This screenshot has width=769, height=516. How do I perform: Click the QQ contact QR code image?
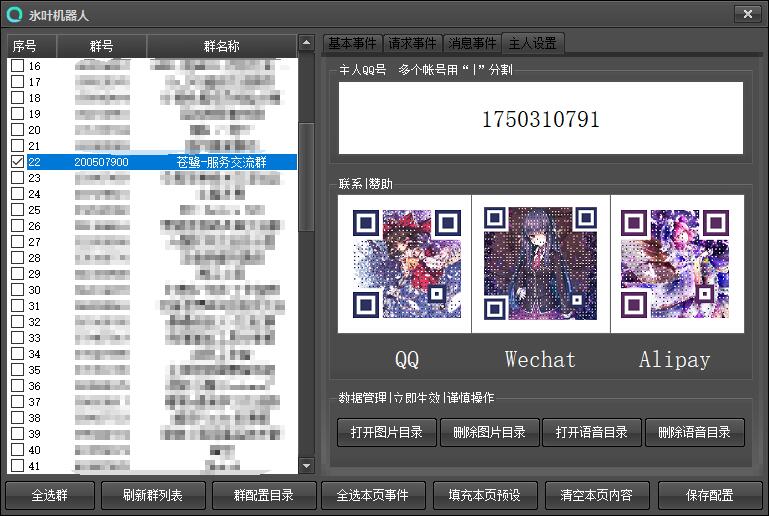click(x=405, y=264)
